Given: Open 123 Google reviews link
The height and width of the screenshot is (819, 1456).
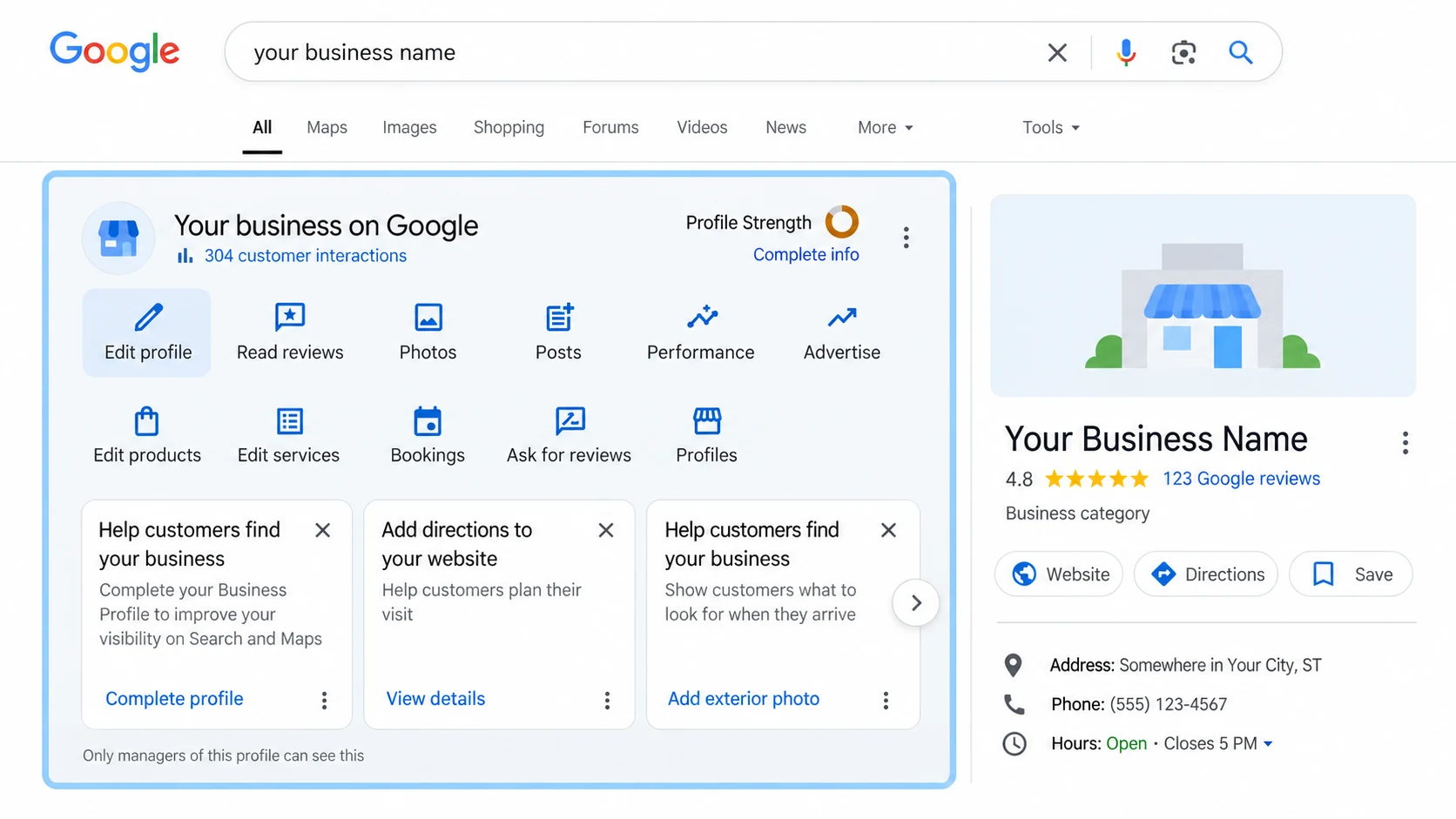Looking at the screenshot, I should 1241,479.
